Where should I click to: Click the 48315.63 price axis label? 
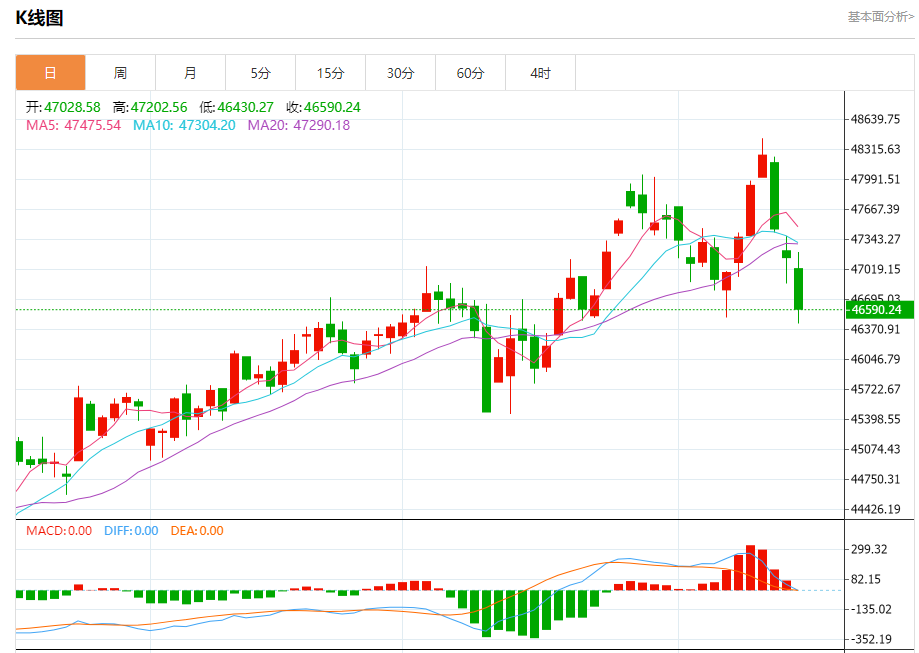876,149
